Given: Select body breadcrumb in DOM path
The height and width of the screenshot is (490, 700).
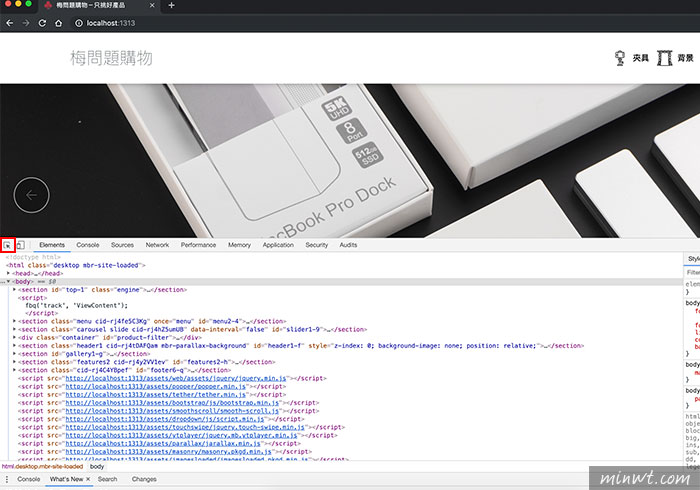Looking at the screenshot, I should click(97, 466).
